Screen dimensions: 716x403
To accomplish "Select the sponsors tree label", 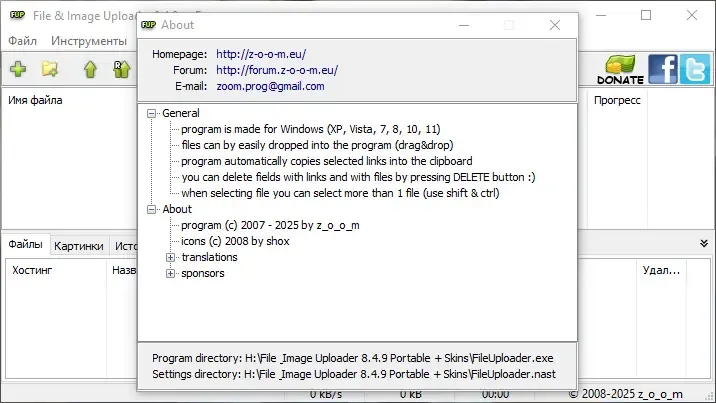I will pos(203,273).
